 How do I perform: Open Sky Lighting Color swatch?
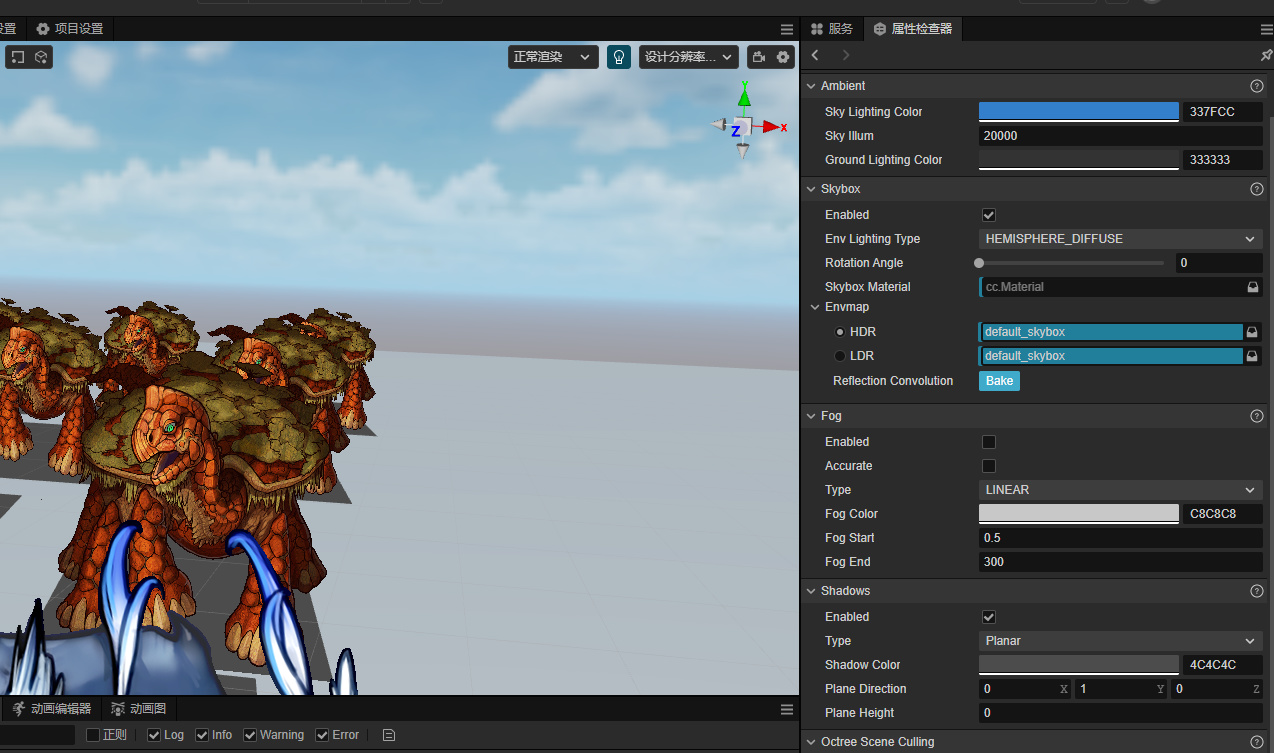coord(1079,112)
